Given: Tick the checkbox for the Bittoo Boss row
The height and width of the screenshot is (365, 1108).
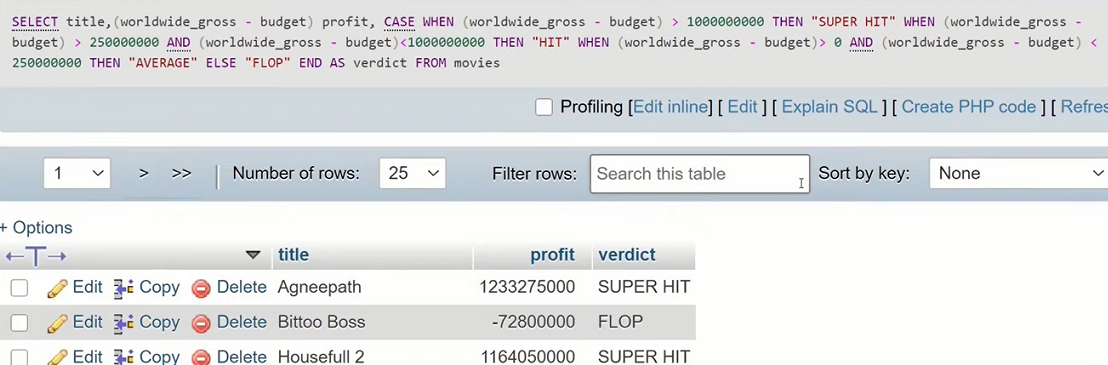Looking at the screenshot, I should coord(19,323).
